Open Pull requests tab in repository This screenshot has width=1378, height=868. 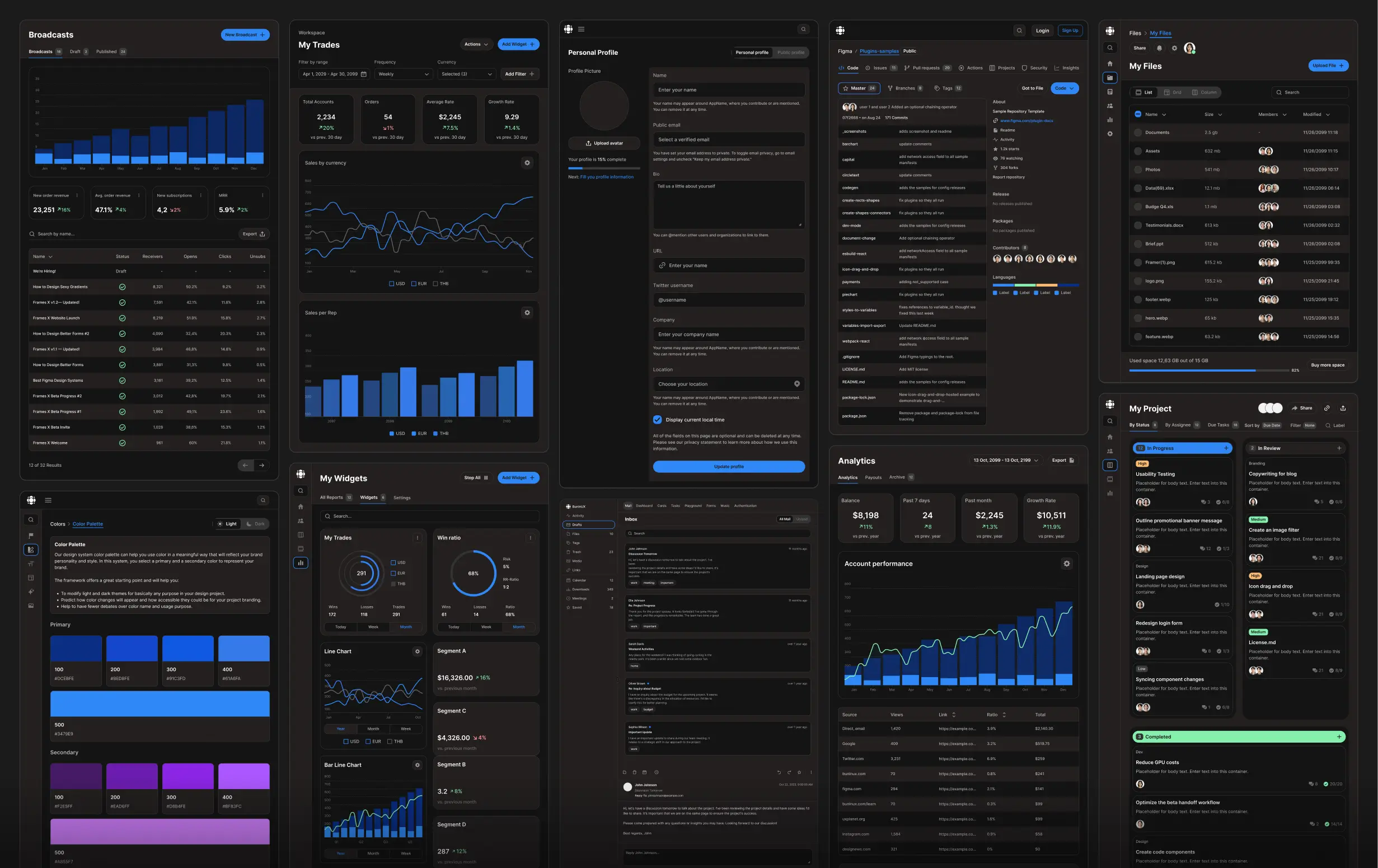(x=927, y=68)
